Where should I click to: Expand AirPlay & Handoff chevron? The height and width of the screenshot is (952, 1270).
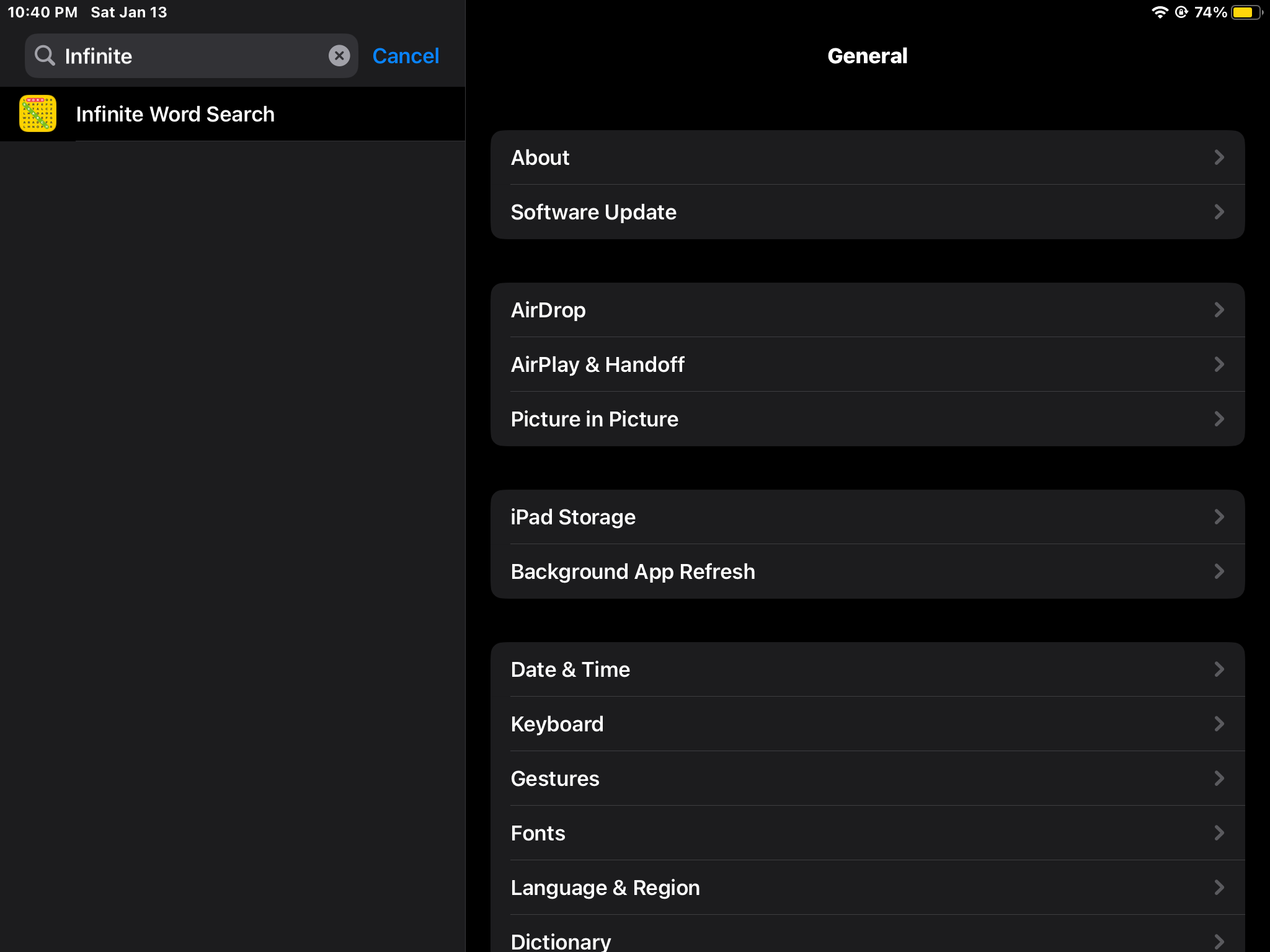1219,364
